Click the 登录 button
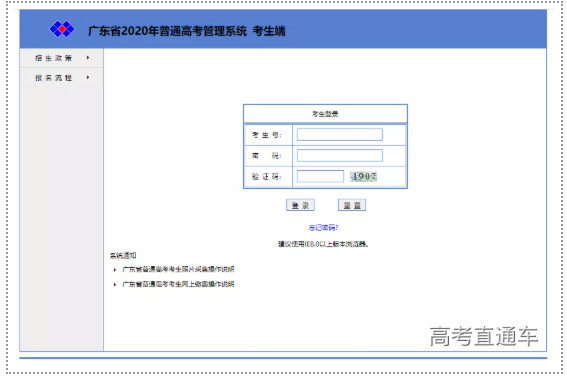This screenshot has height=376, width=567. pos(300,205)
